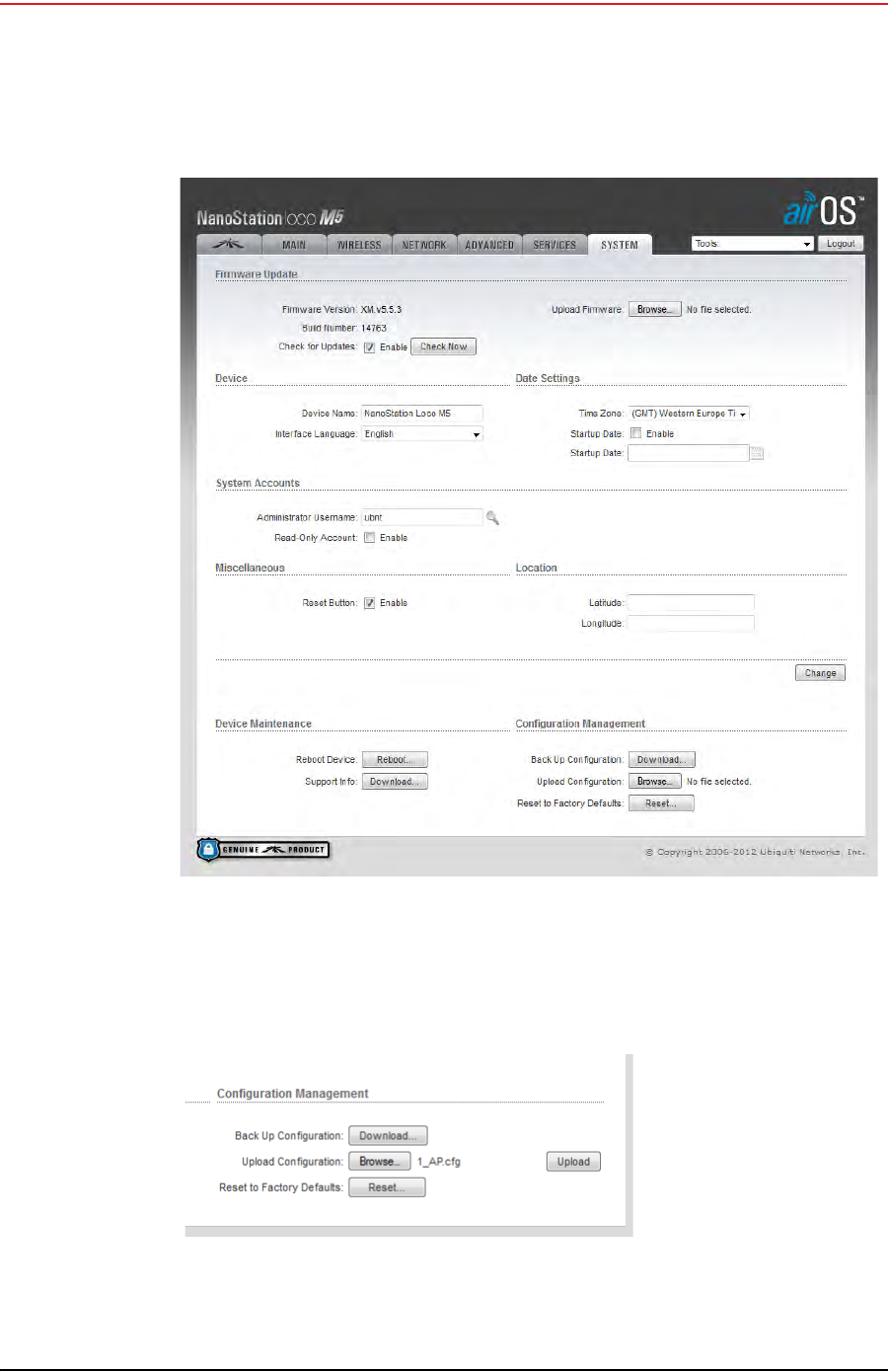Switch to the MAIN tab
The image size is (888, 1372).
click(294, 245)
